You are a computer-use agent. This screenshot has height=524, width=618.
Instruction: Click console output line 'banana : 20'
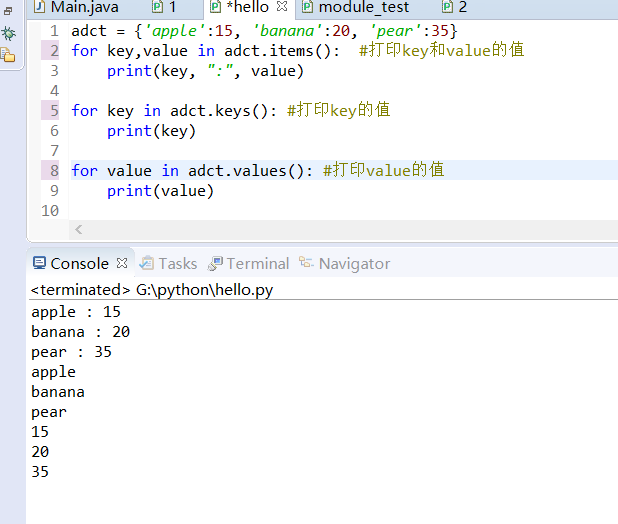[81, 332]
